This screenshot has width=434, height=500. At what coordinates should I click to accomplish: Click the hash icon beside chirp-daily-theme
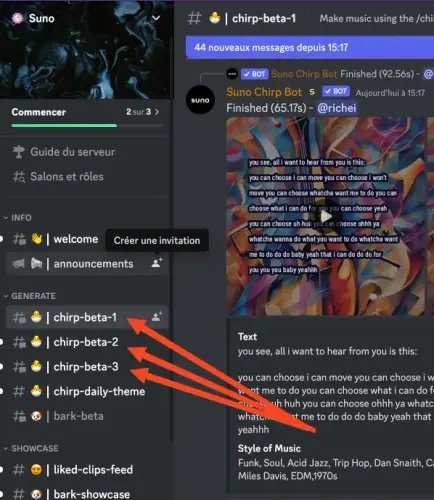coord(19,391)
